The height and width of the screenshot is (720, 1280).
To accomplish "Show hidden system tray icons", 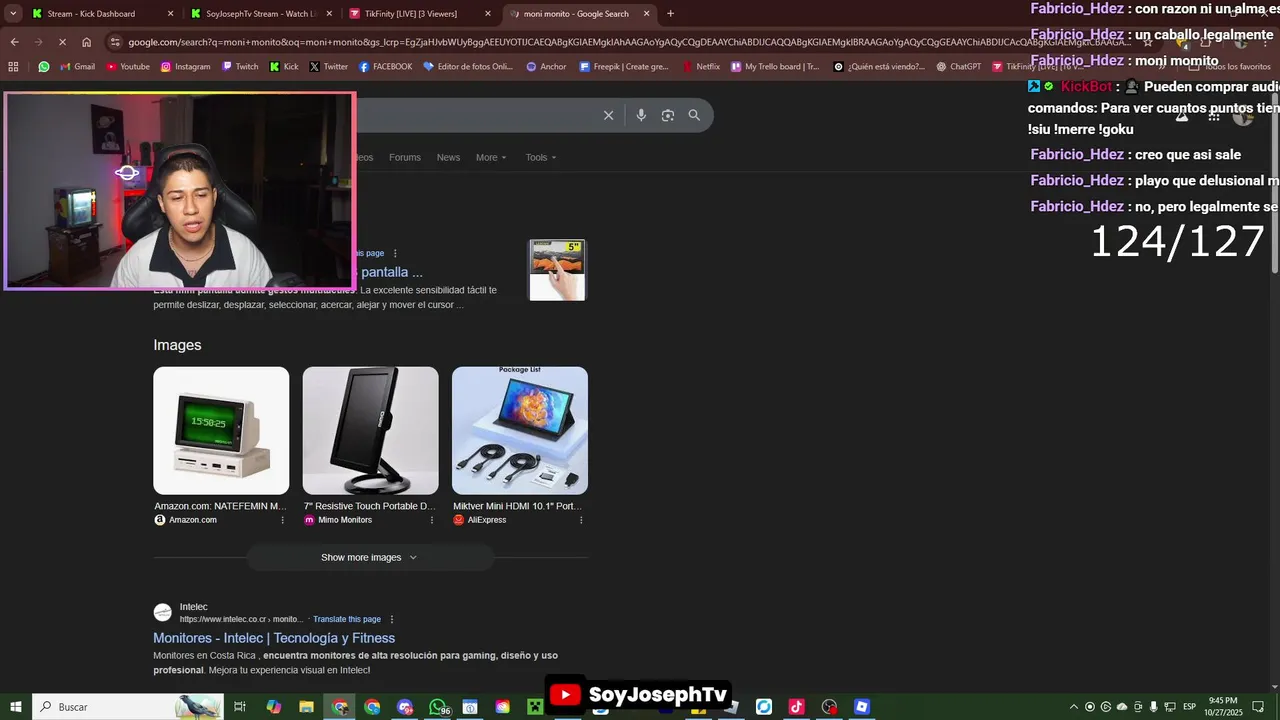I will click(1074, 707).
